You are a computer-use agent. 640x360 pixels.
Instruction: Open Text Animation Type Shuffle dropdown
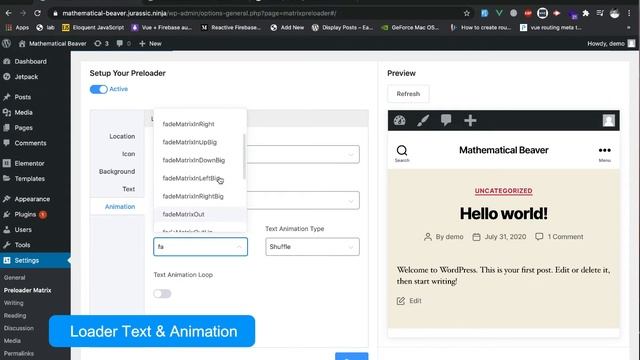pyautogui.click(x=312, y=247)
